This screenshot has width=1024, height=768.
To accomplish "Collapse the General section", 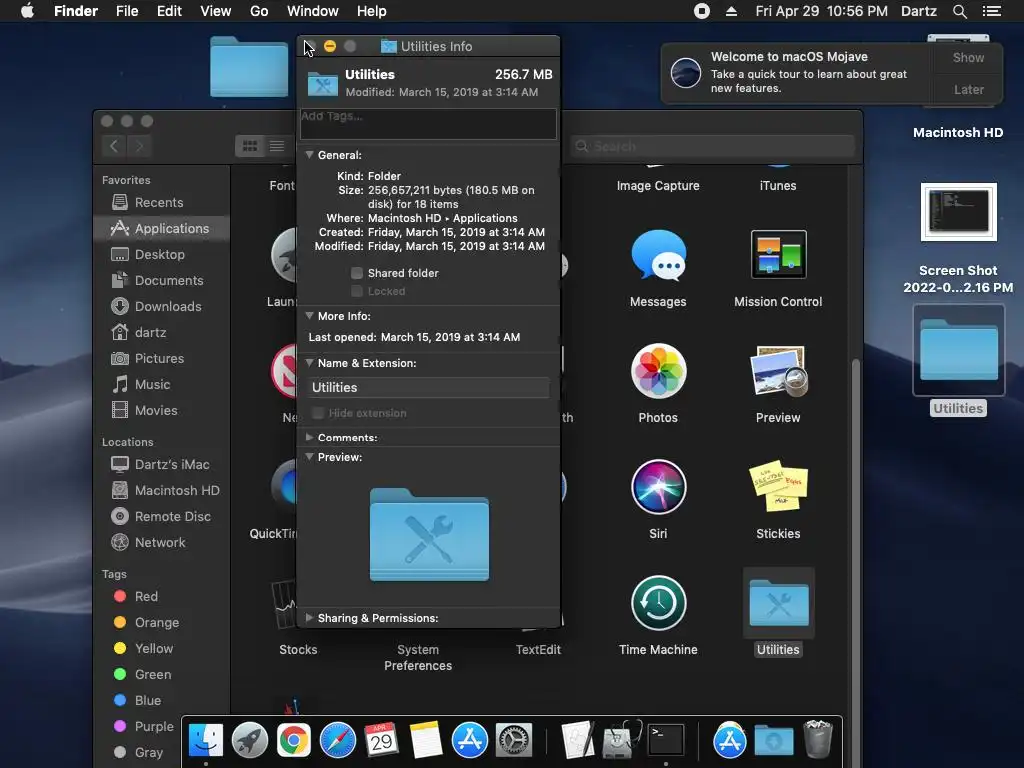I will (310, 155).
